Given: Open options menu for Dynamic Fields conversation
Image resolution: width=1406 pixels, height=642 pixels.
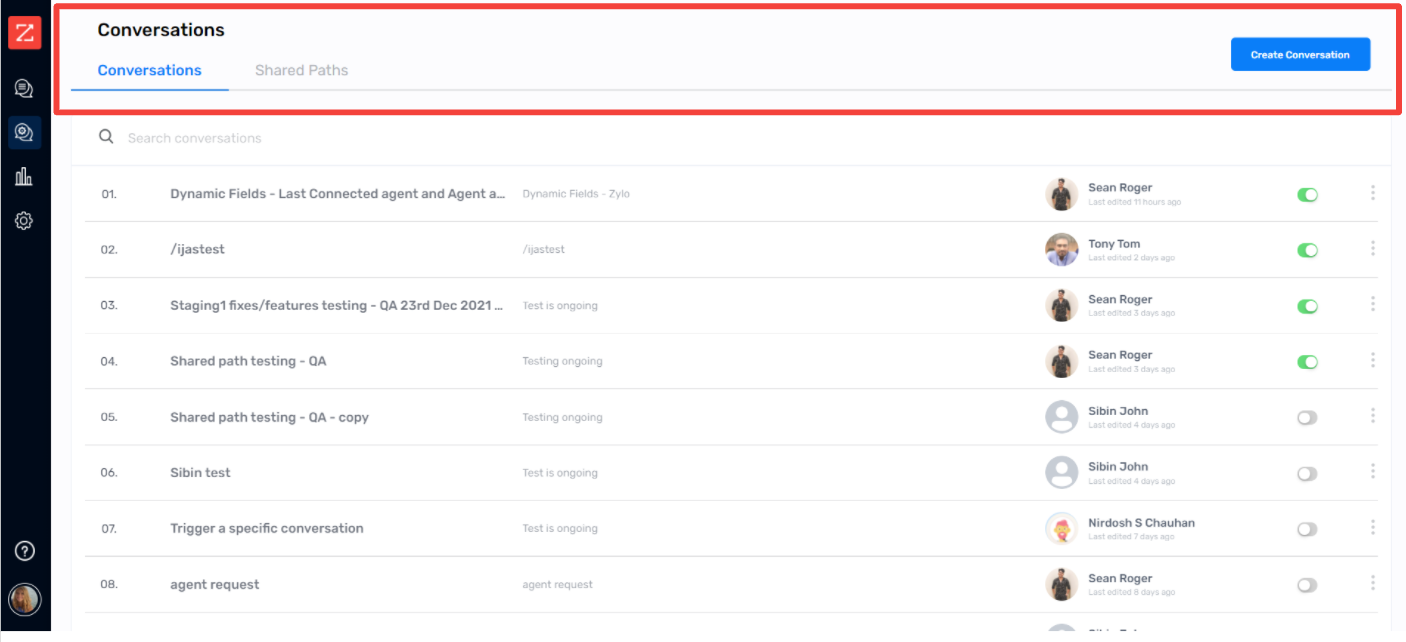Looking at the screenshot, I should (x=1372, y=194).
